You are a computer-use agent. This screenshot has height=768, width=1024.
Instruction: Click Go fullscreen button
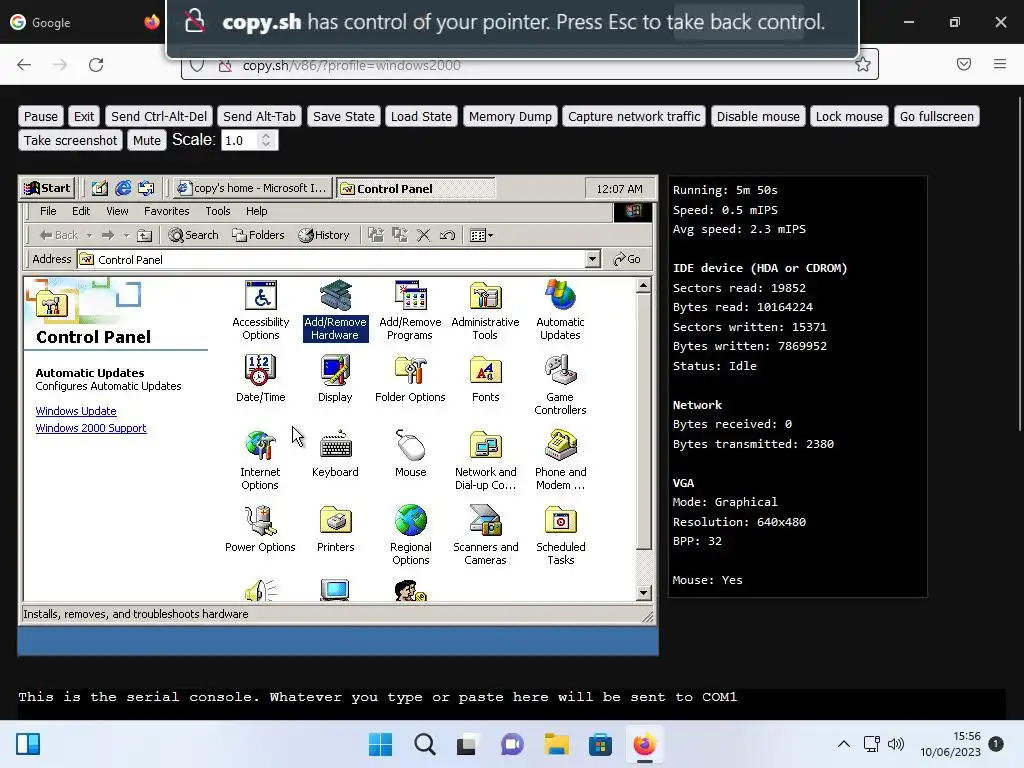coord(936,116)
